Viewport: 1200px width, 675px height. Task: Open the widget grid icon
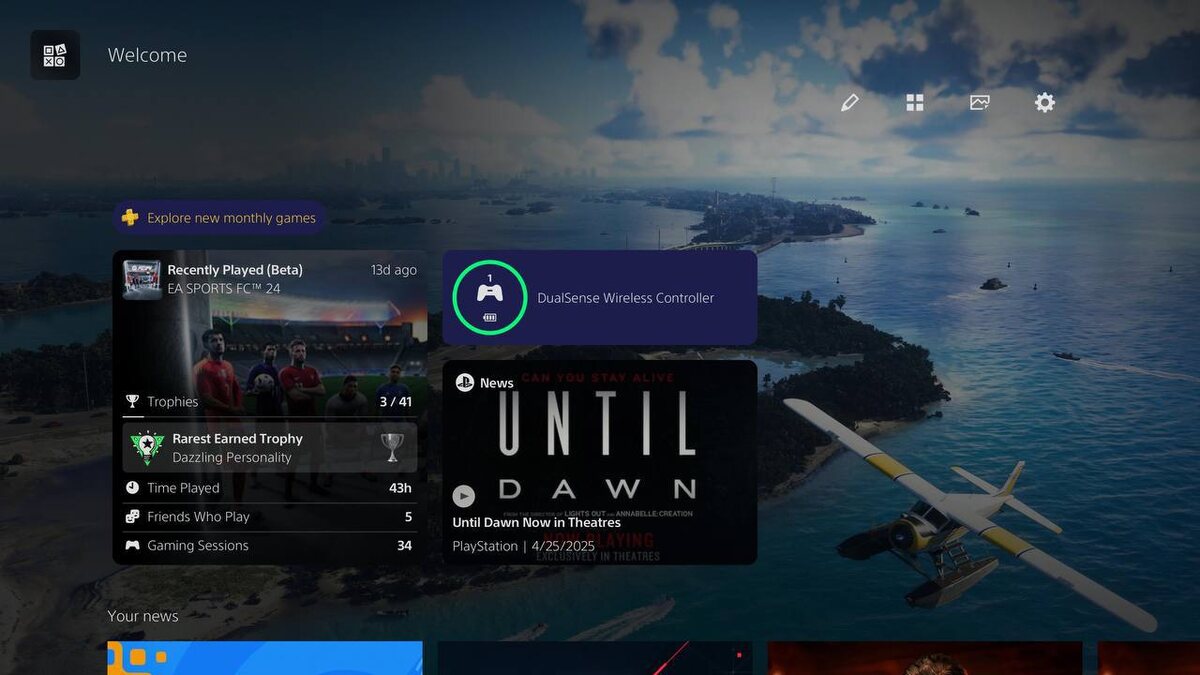(x=915, y=103)
